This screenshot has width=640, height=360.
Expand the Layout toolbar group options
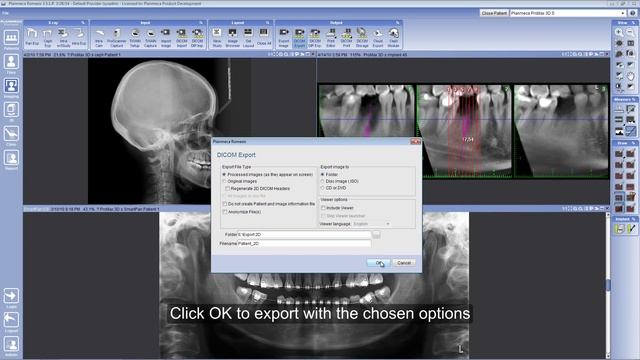pos(268,23)
